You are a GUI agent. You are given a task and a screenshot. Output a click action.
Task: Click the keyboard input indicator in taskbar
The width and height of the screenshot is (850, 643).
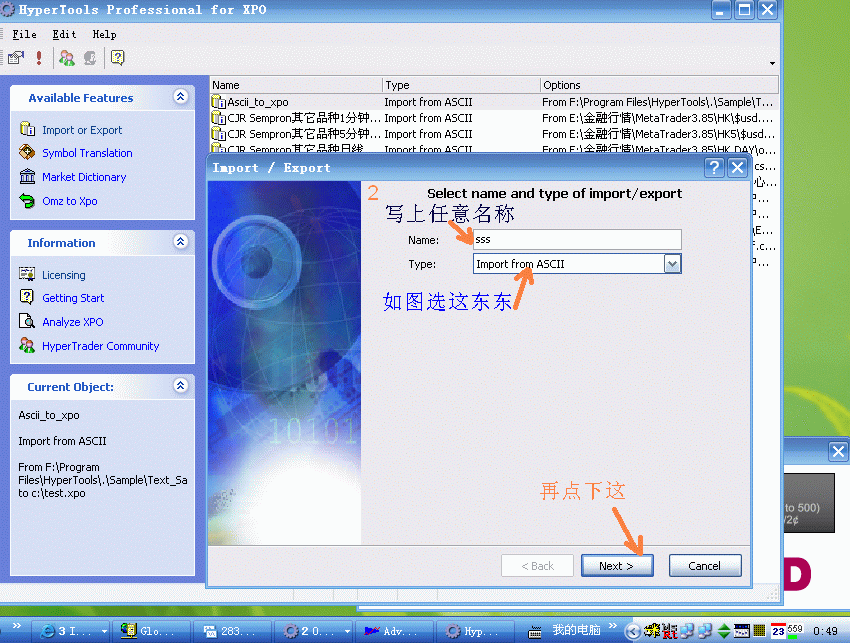coord(535,631)
